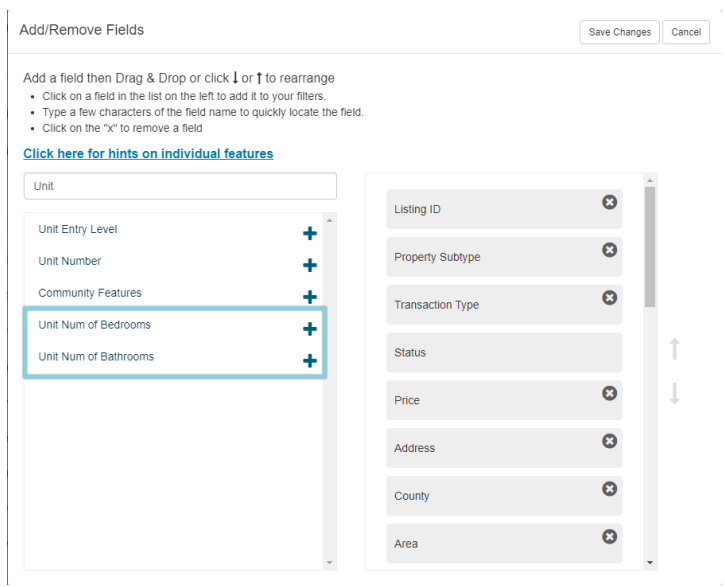Add Unit Number field using plus icon
The height and width of the screenshot is (587, 725).
[310, 265]
